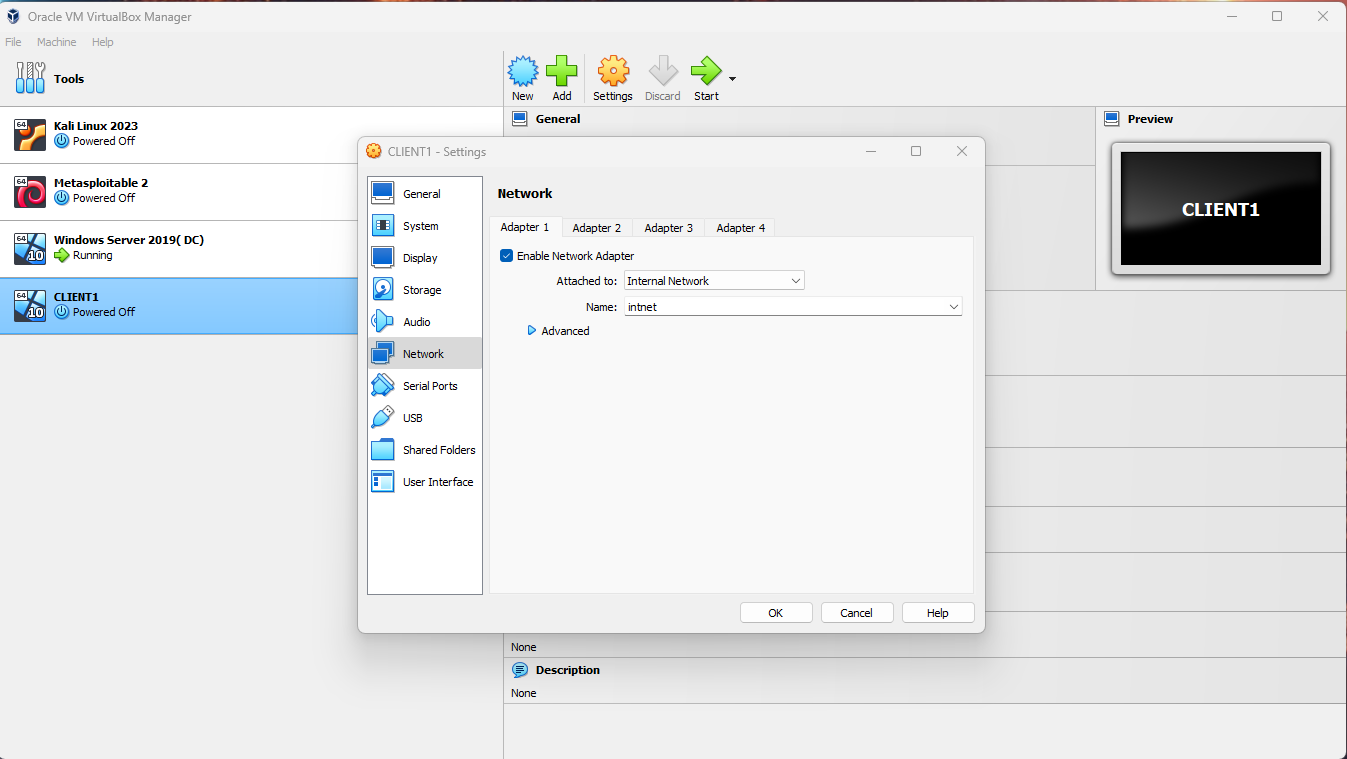Open Audio settings category icon

383,321
